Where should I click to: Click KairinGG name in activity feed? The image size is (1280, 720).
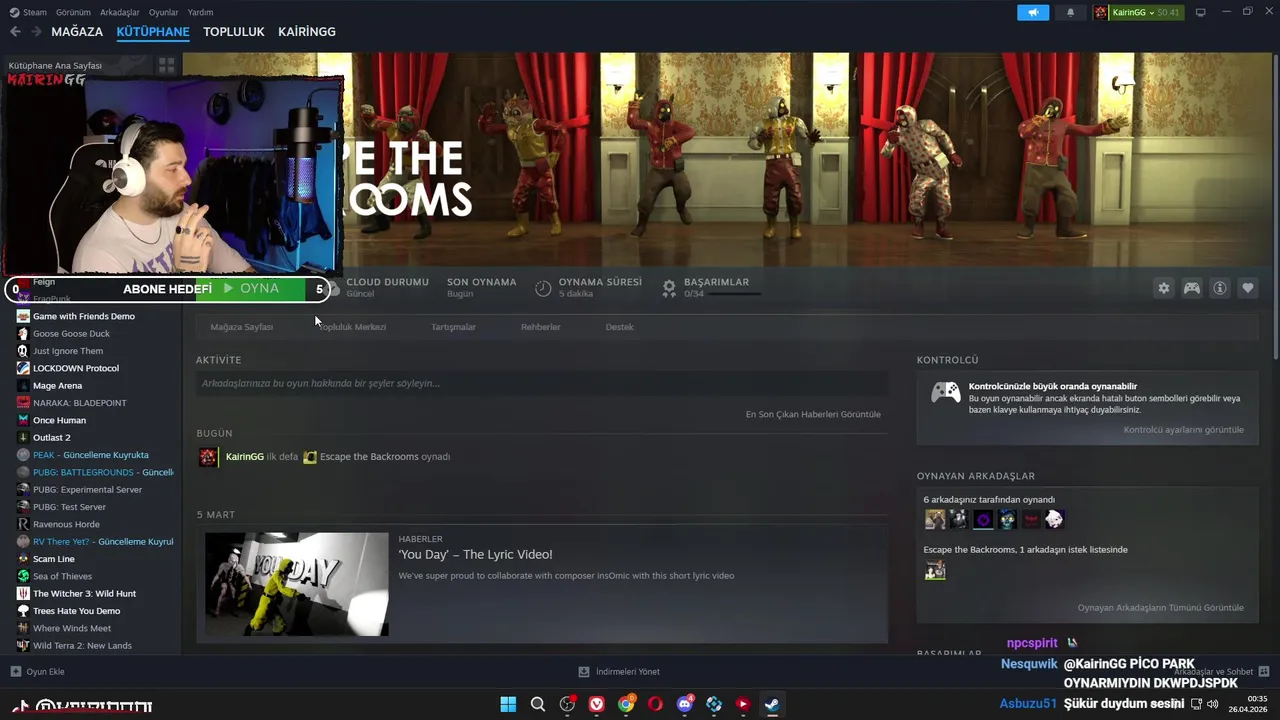[245, 457]
